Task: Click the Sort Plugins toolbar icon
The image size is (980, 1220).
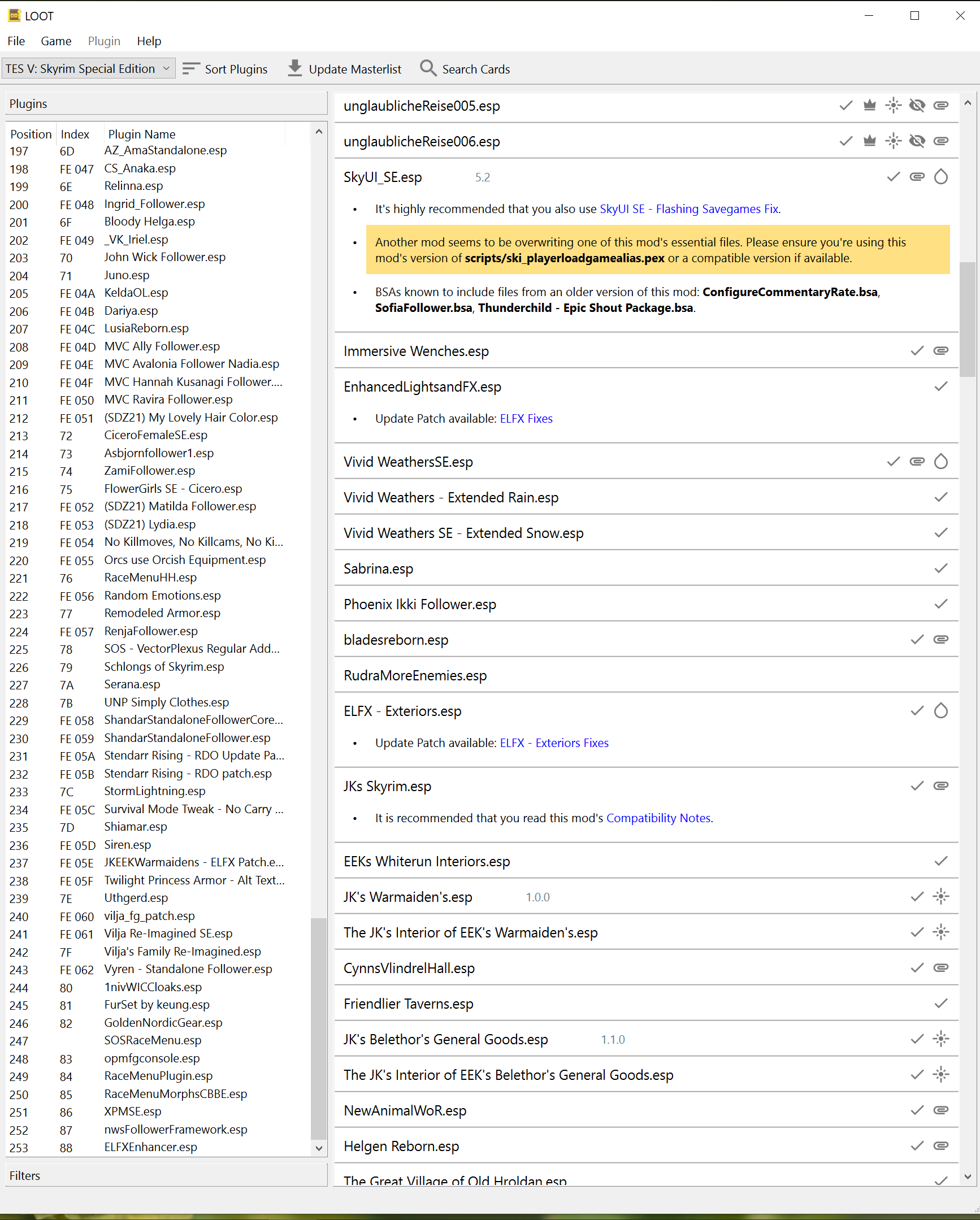Action: click(x=191, y=68)
